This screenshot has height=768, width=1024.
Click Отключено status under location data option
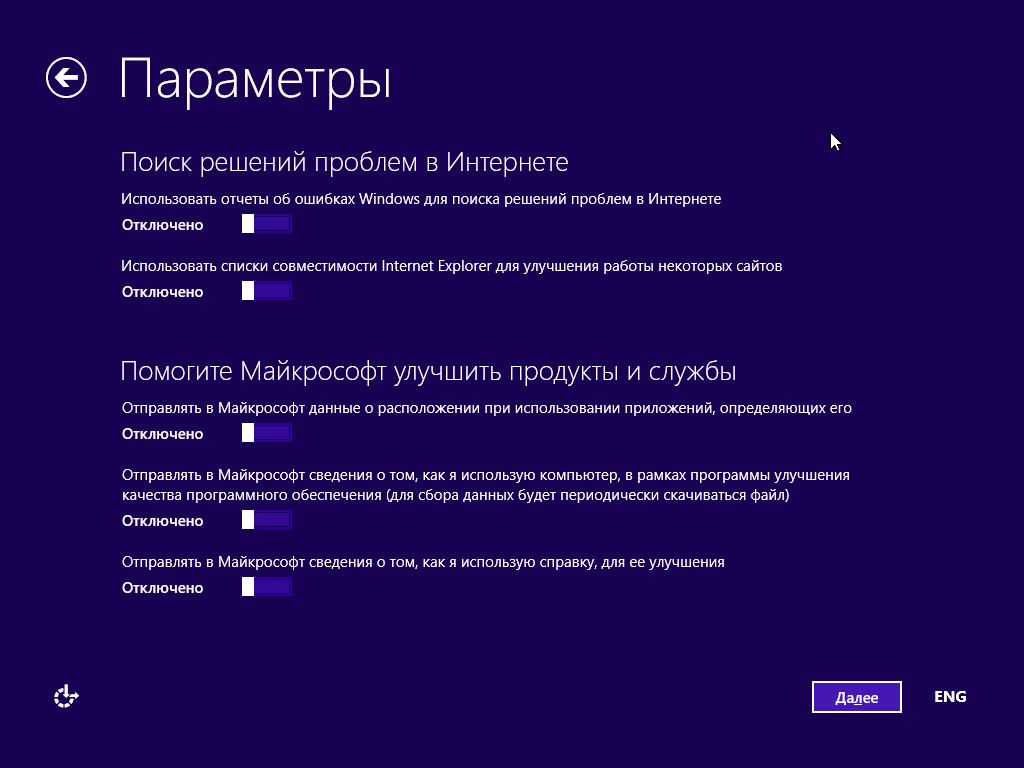tap(162, 434)
